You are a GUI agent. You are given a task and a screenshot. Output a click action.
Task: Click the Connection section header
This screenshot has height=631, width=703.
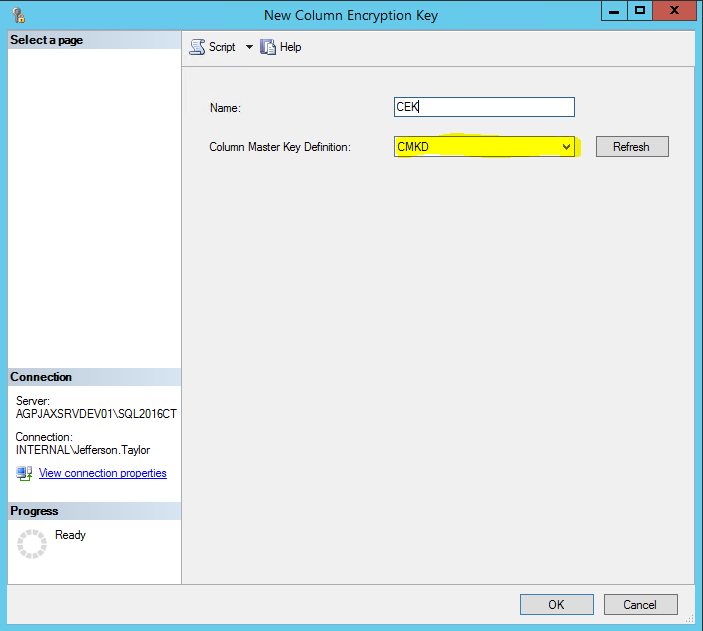pyautogui.click(x=94, y=377)
